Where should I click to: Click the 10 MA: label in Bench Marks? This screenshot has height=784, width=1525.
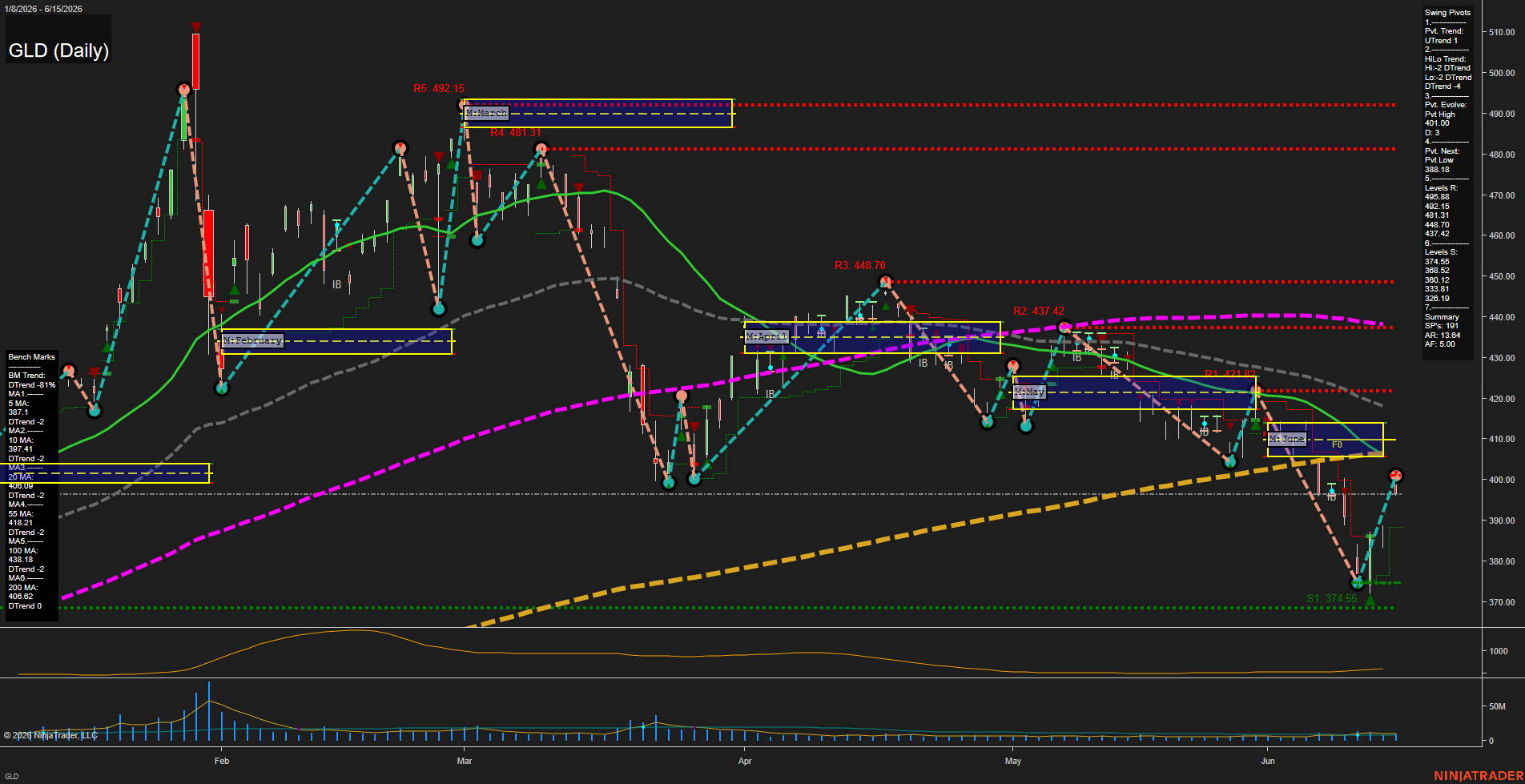coord(21,440)
